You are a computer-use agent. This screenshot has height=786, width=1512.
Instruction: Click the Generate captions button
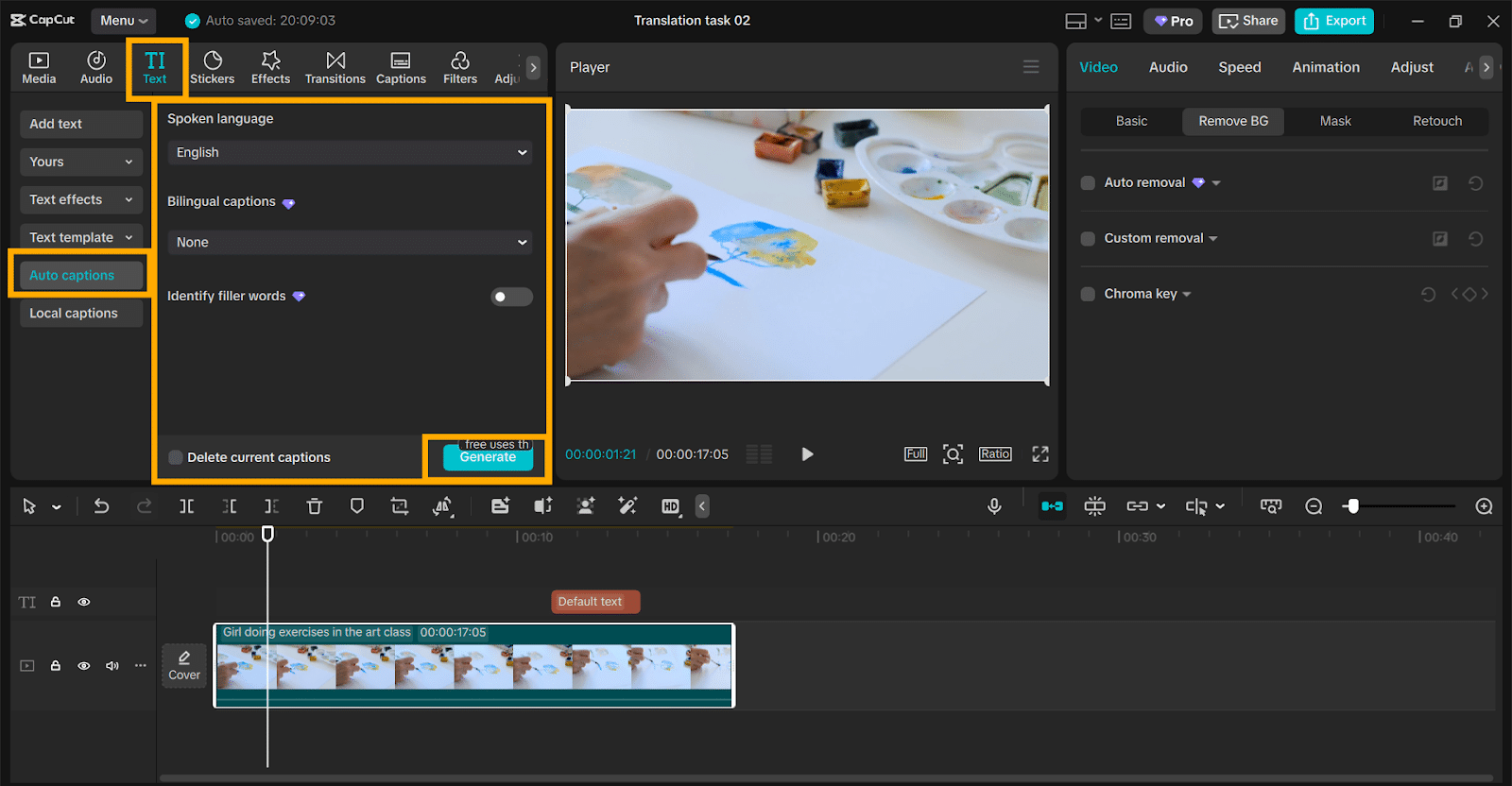point(488,457)
